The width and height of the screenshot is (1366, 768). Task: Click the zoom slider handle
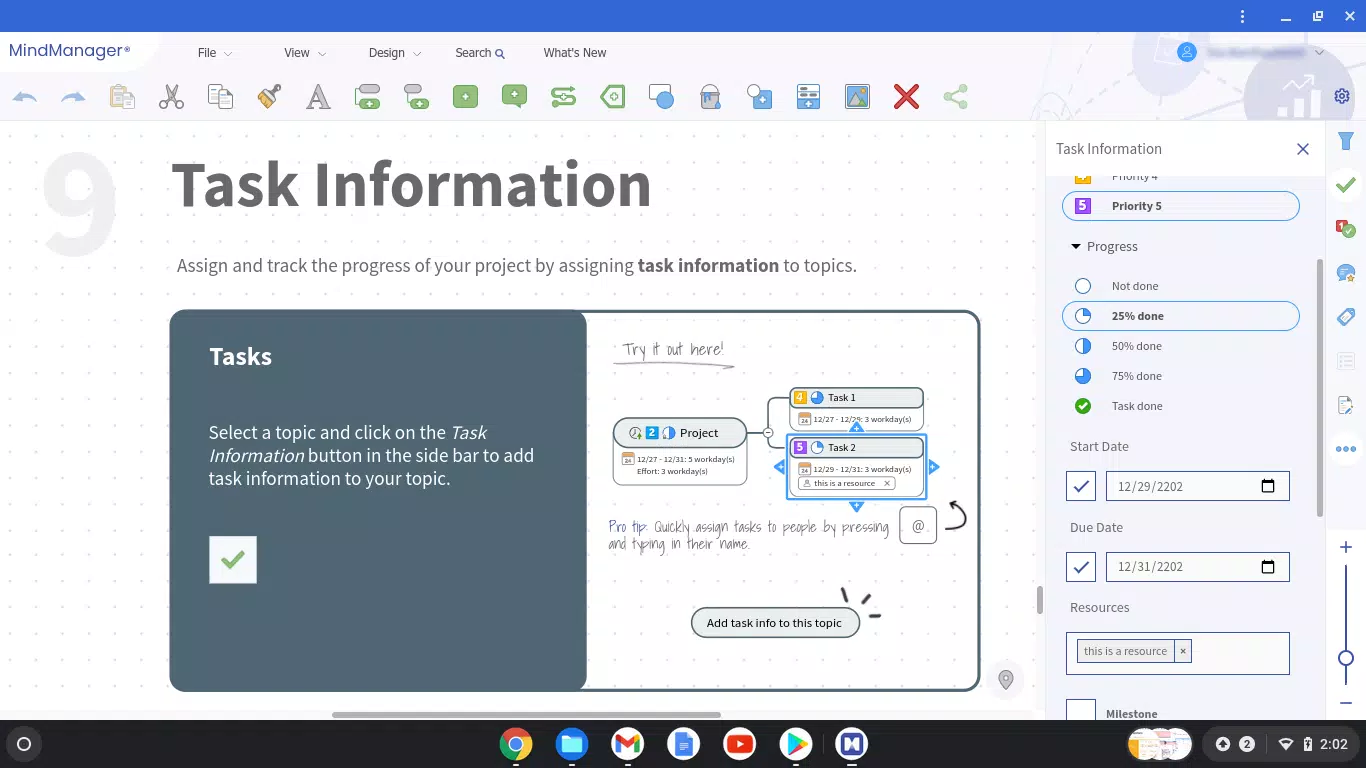click(1346, 658)
